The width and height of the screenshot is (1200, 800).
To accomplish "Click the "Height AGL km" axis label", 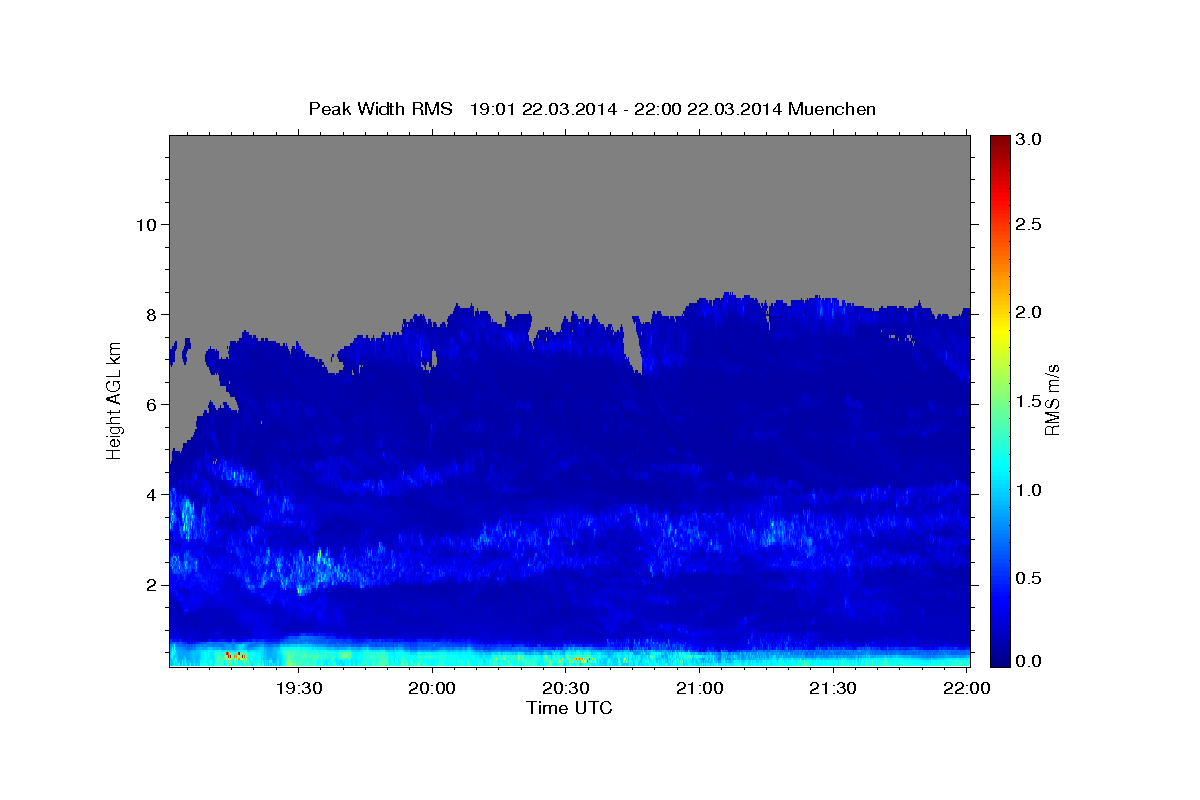I will 114,402.
